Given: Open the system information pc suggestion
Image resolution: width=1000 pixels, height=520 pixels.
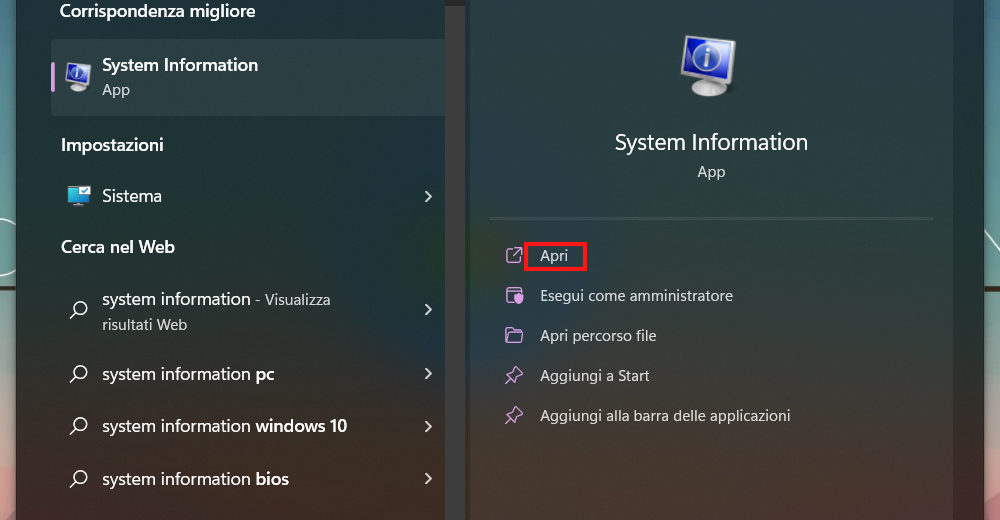Looking at the screenshot, I should click(188, 374).
